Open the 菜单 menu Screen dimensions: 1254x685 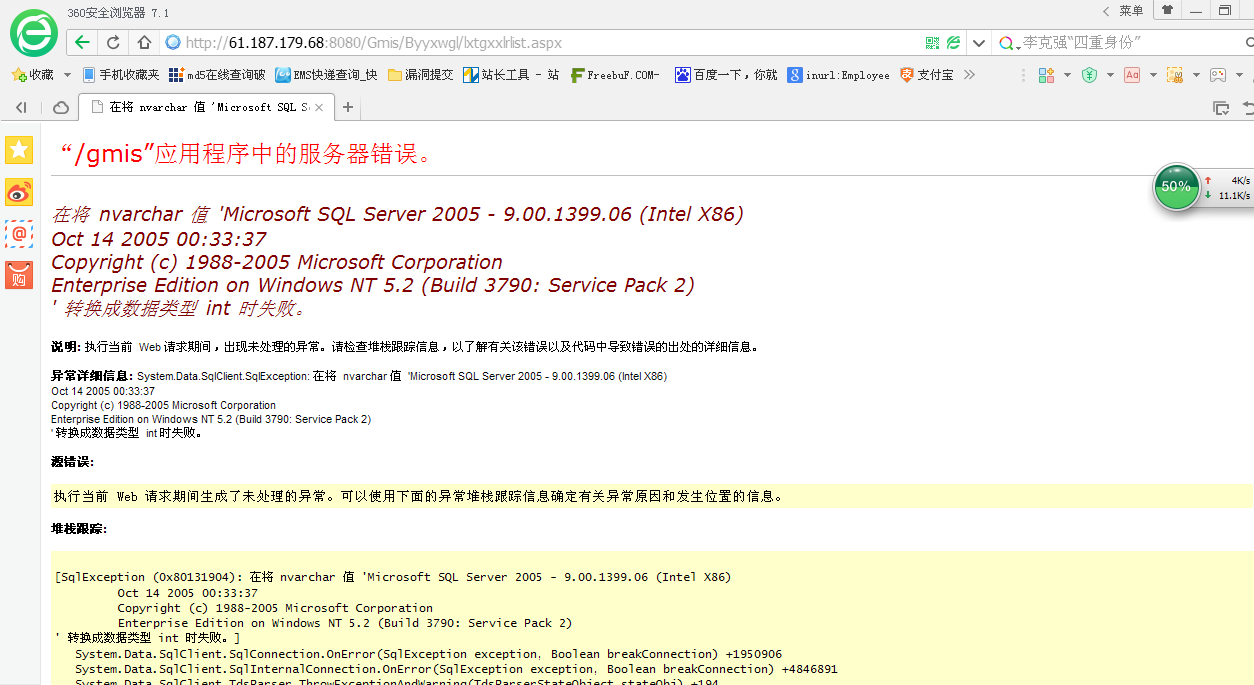coord(1131,11)
